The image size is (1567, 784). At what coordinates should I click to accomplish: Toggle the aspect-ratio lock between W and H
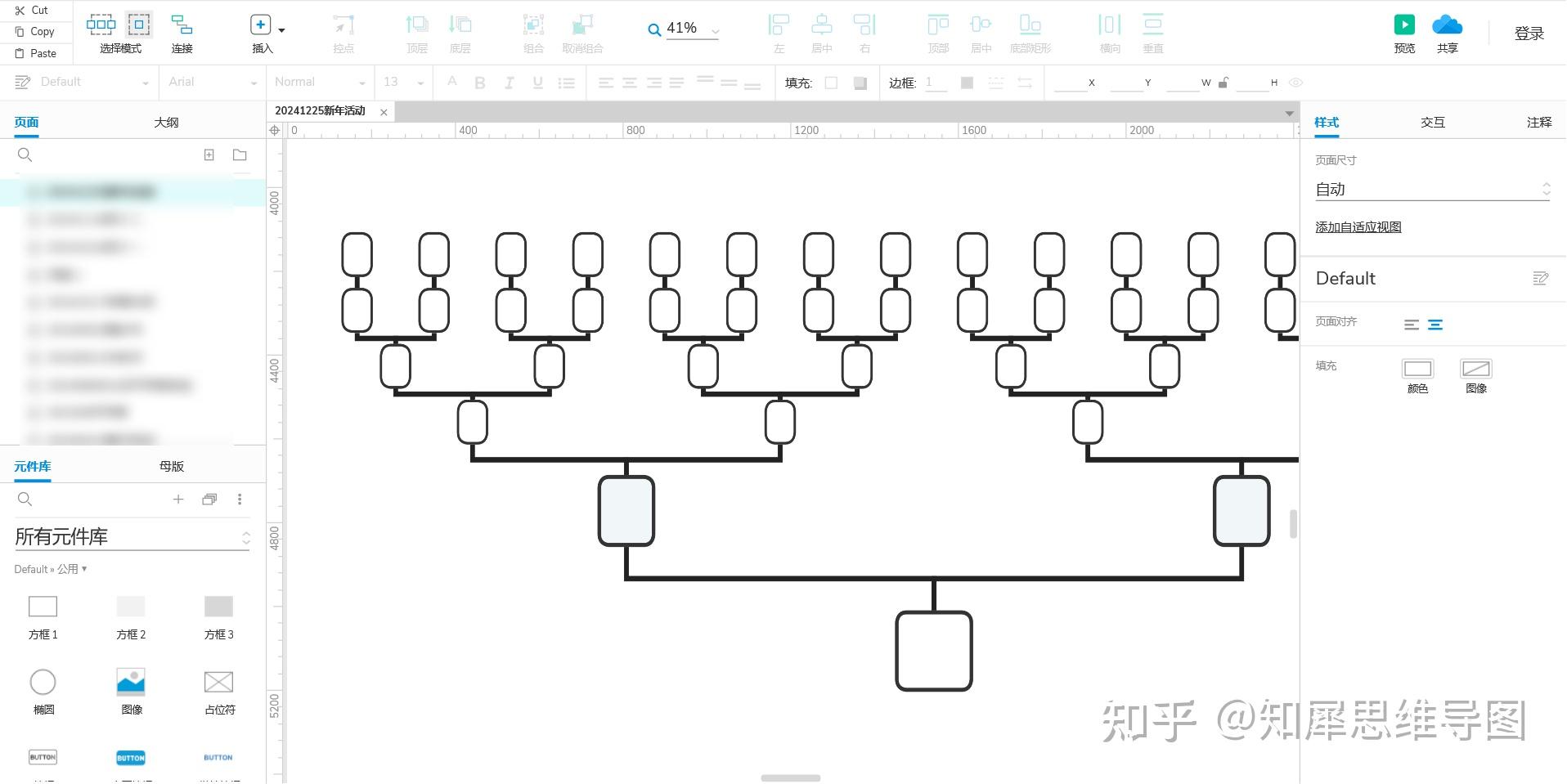[1224, 82]
